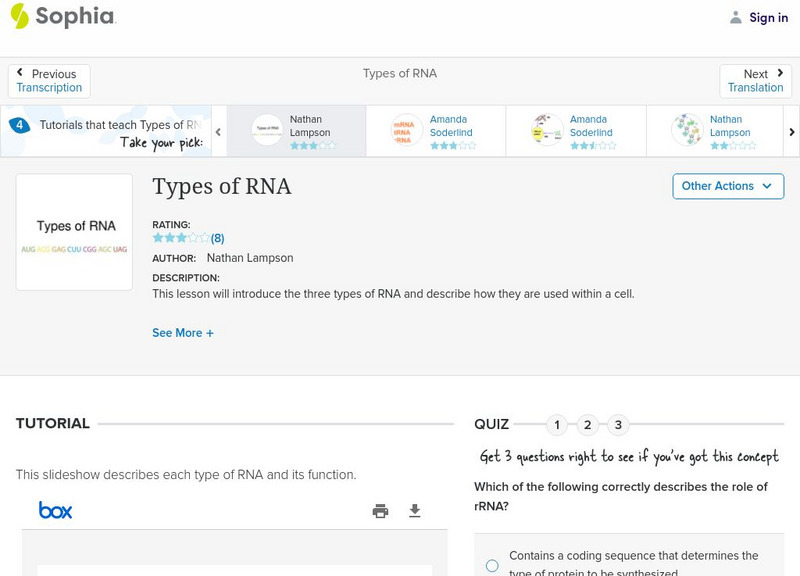Click the blue 4 tutorials badge
The image size is (800, 576).
click(x=20, y=123)
